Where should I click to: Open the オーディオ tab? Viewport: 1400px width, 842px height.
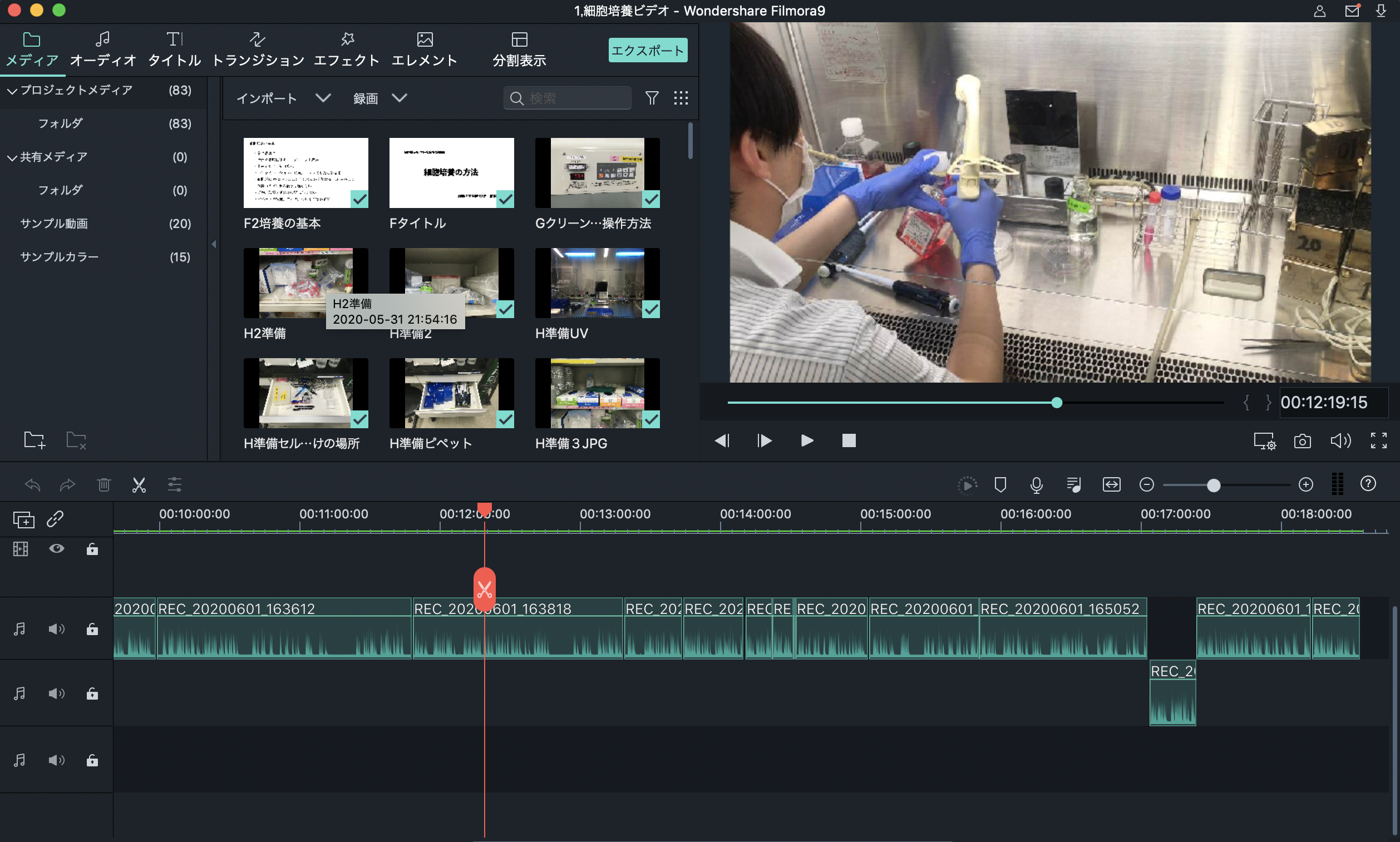point(103,50)
